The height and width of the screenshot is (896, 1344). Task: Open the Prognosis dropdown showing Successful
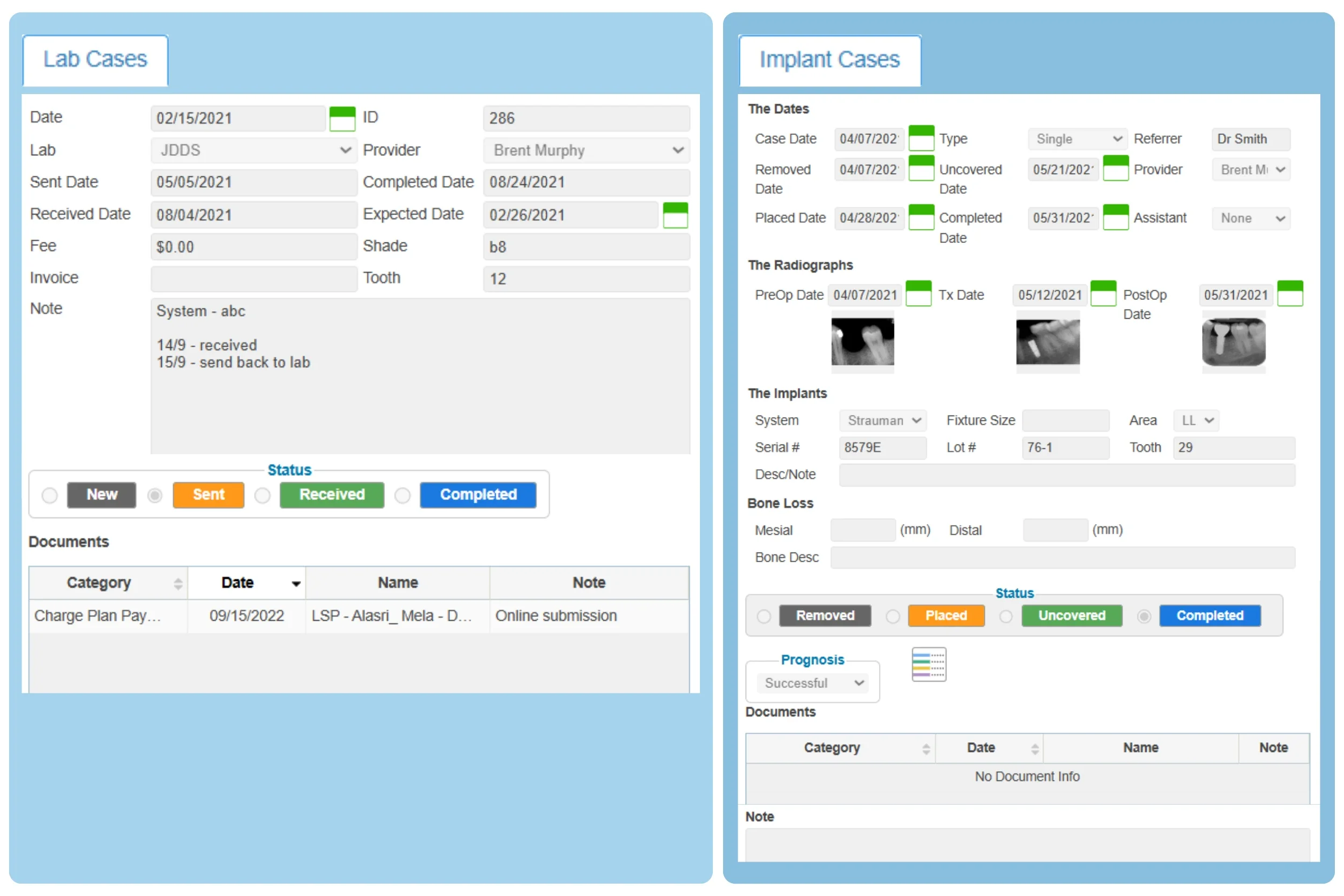point(812,682)
